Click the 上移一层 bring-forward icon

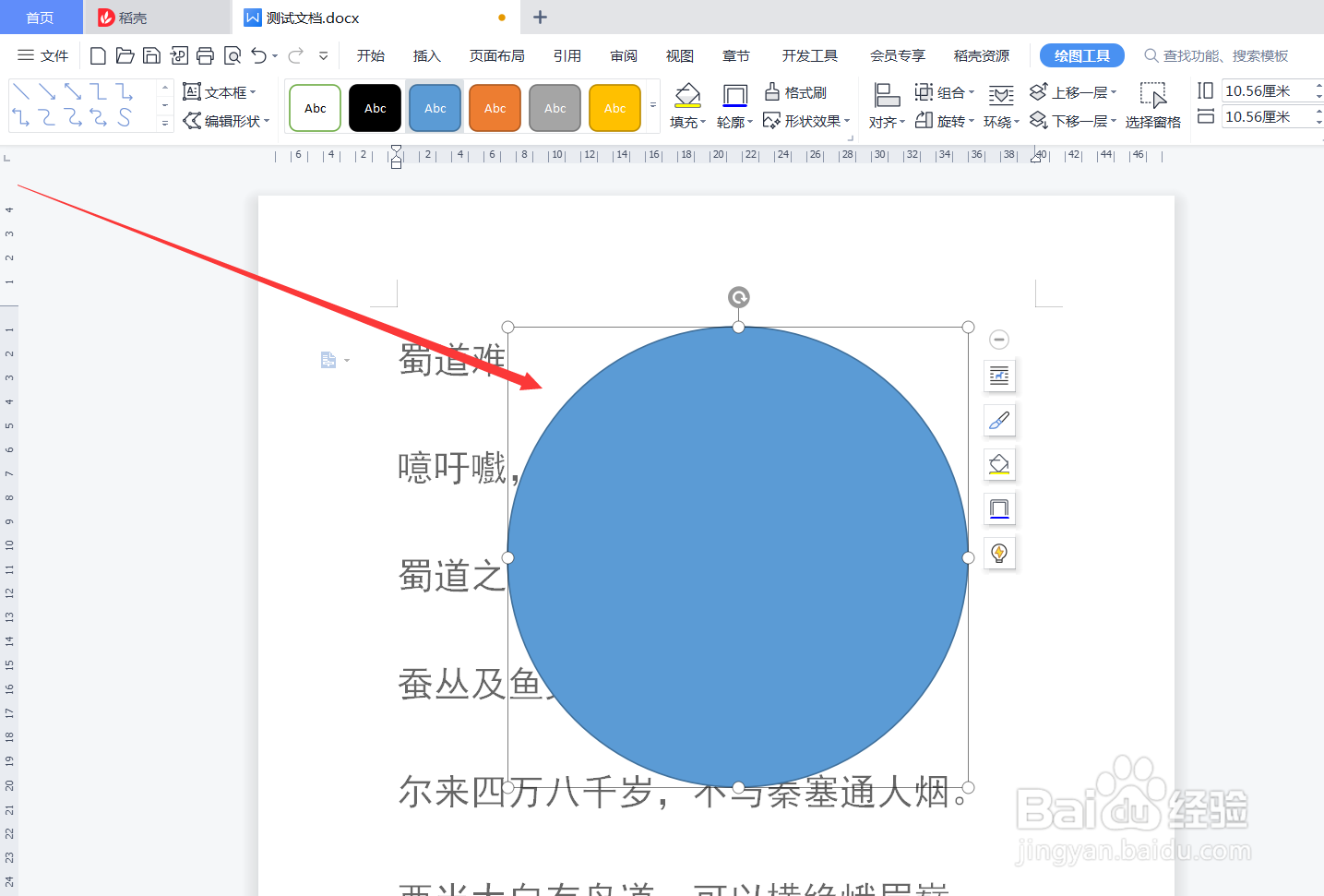[x=1038, y=90]
